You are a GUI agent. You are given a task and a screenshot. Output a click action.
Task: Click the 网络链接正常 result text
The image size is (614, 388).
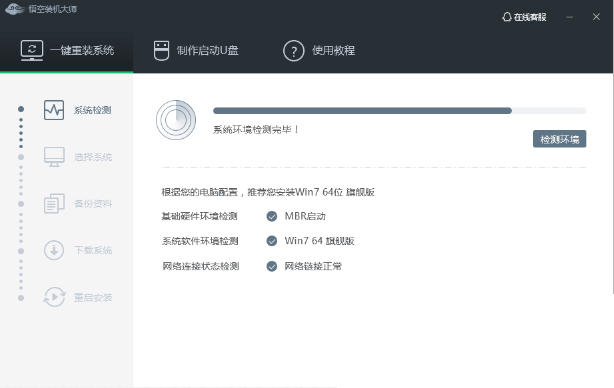pyautogui.click(x=313, y=266)
